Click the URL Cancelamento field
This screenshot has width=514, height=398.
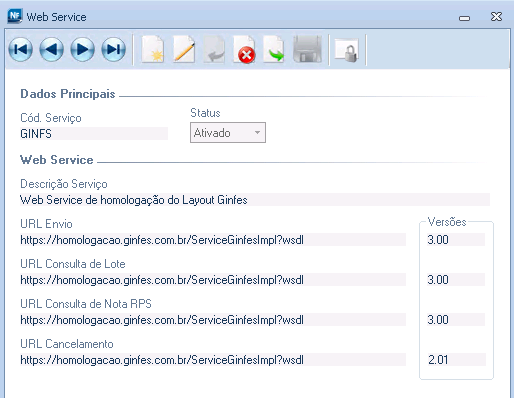pos(213,360)
